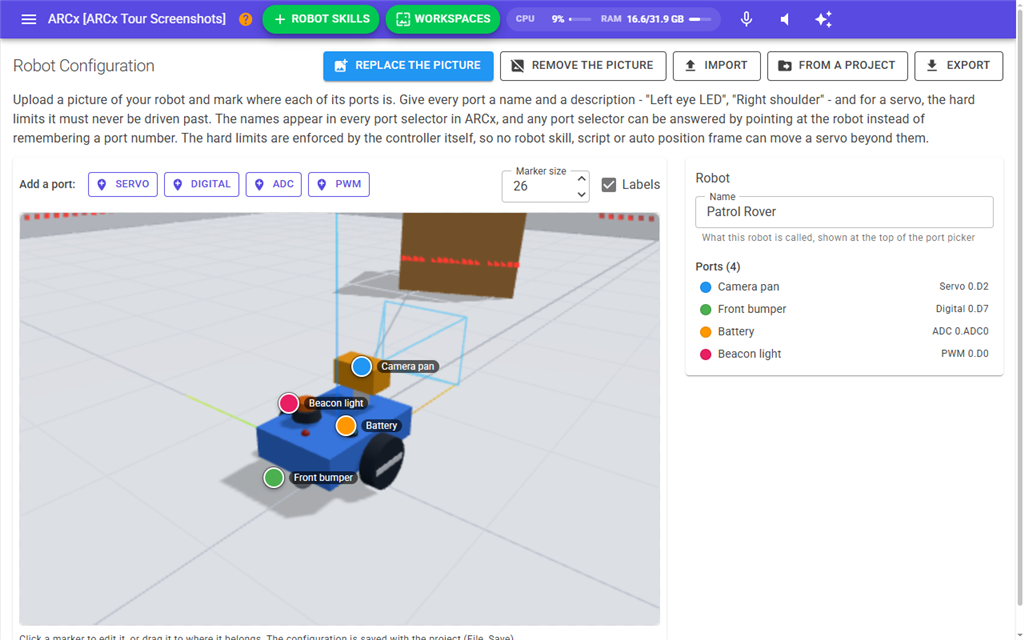Select Camera pan in Ports list
This screenshot has height=640, width=1024.
(844, 287)
